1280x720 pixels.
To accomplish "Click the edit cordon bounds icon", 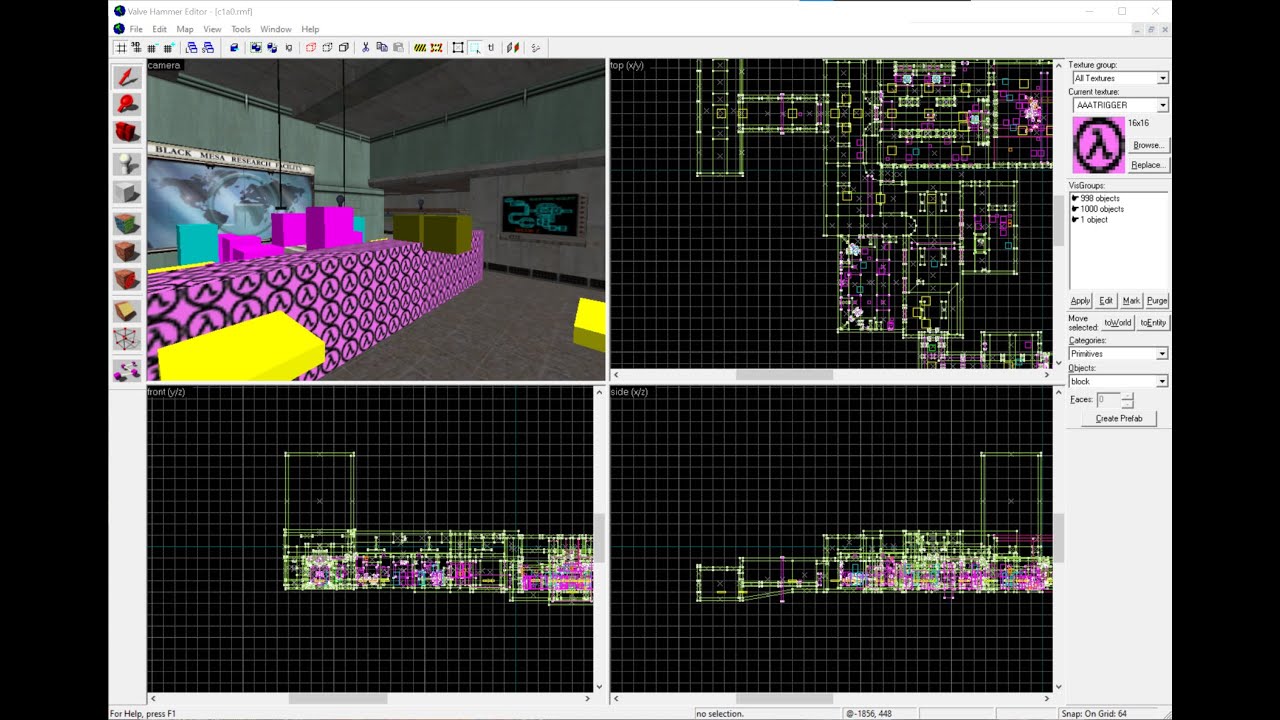I will tap(436, 47).
